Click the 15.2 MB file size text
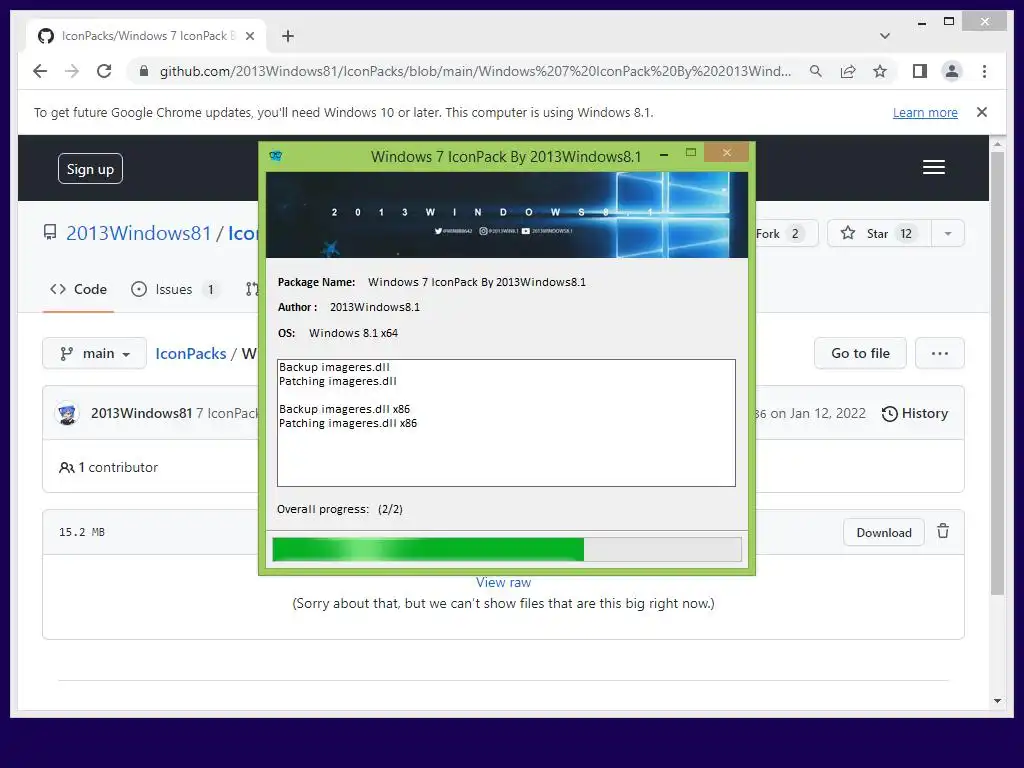 click(82, 532)
